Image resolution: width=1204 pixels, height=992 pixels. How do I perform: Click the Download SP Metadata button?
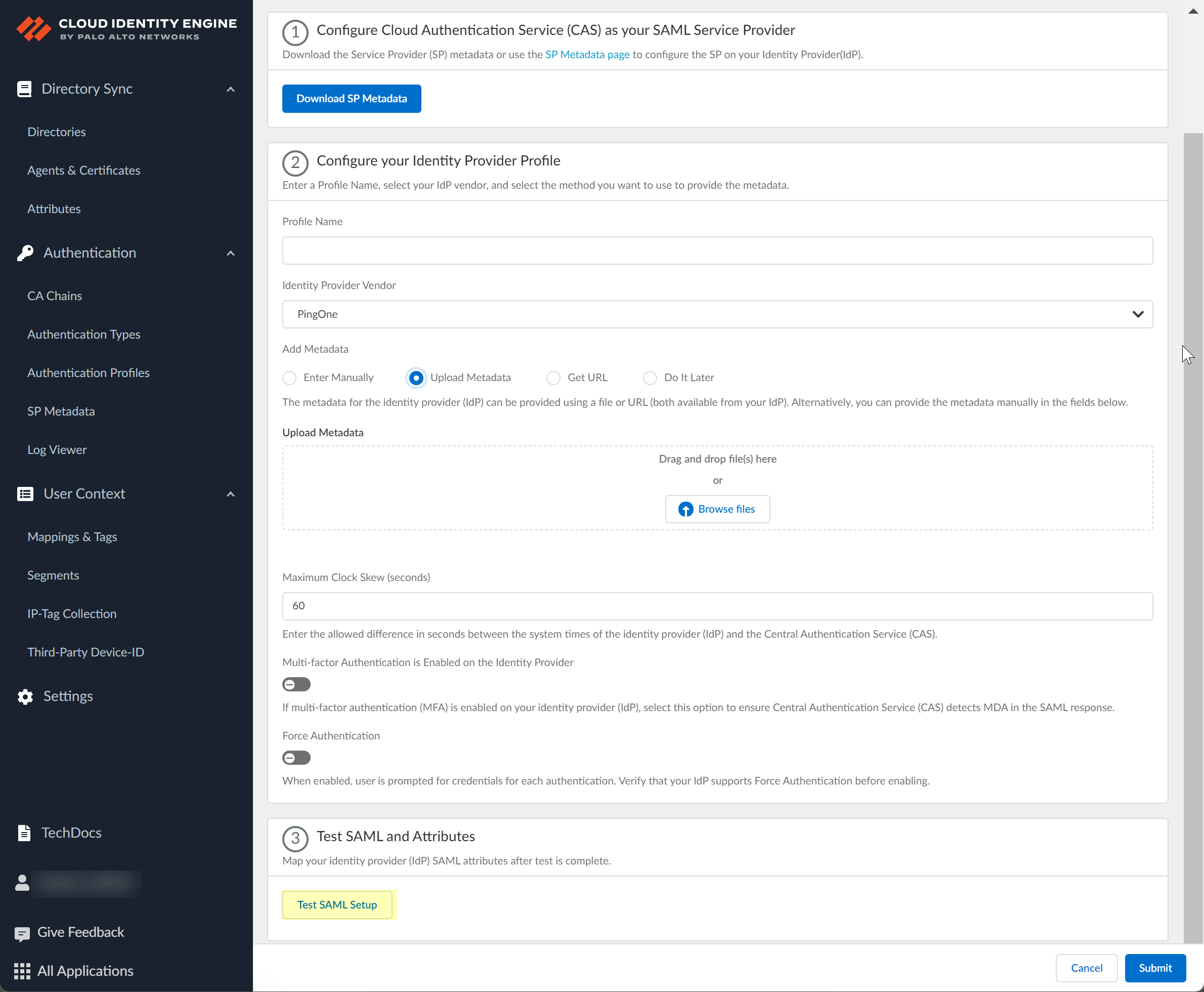click(x=351, y=99)
